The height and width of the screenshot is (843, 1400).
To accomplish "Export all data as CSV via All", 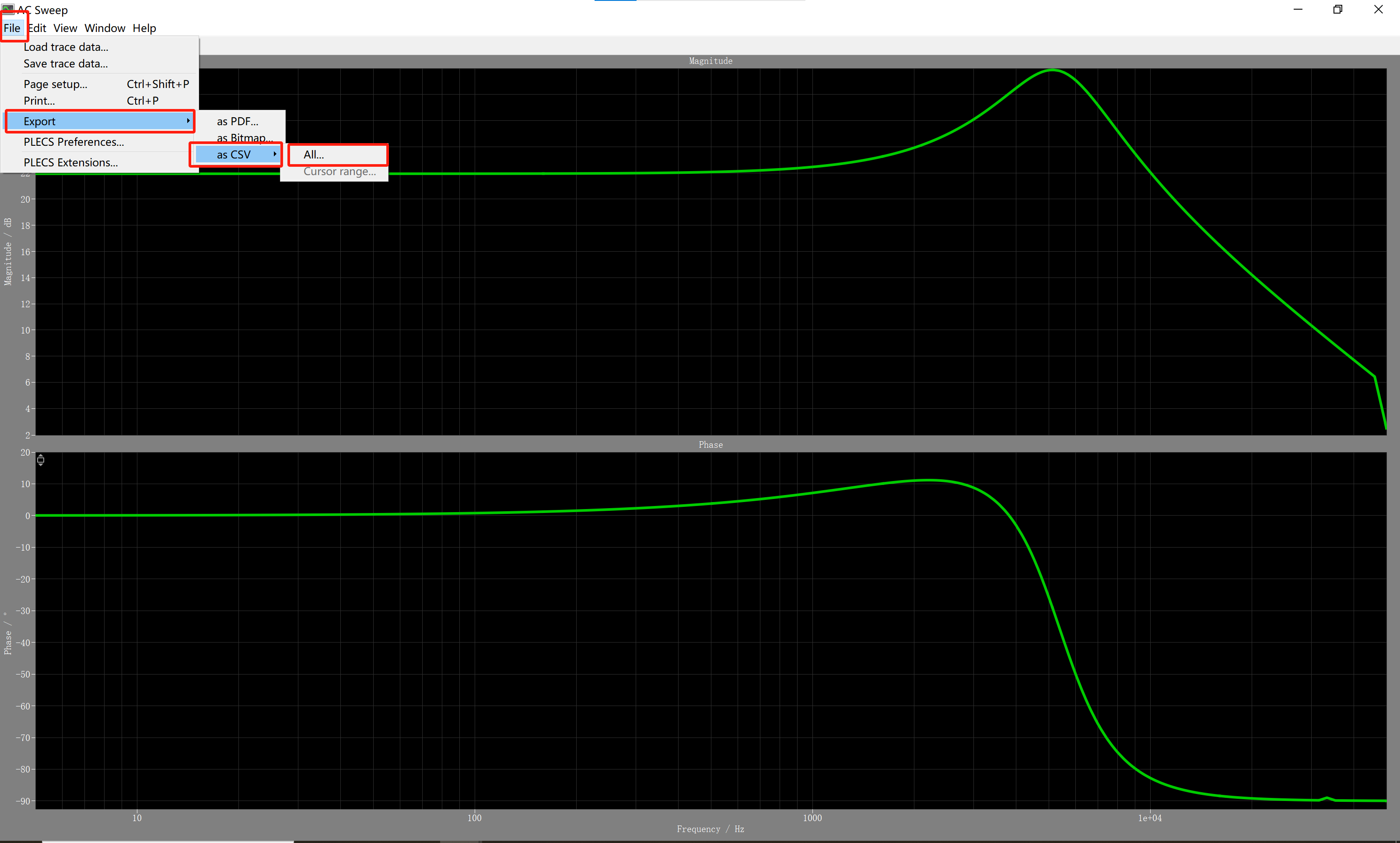I will (314, 155).
